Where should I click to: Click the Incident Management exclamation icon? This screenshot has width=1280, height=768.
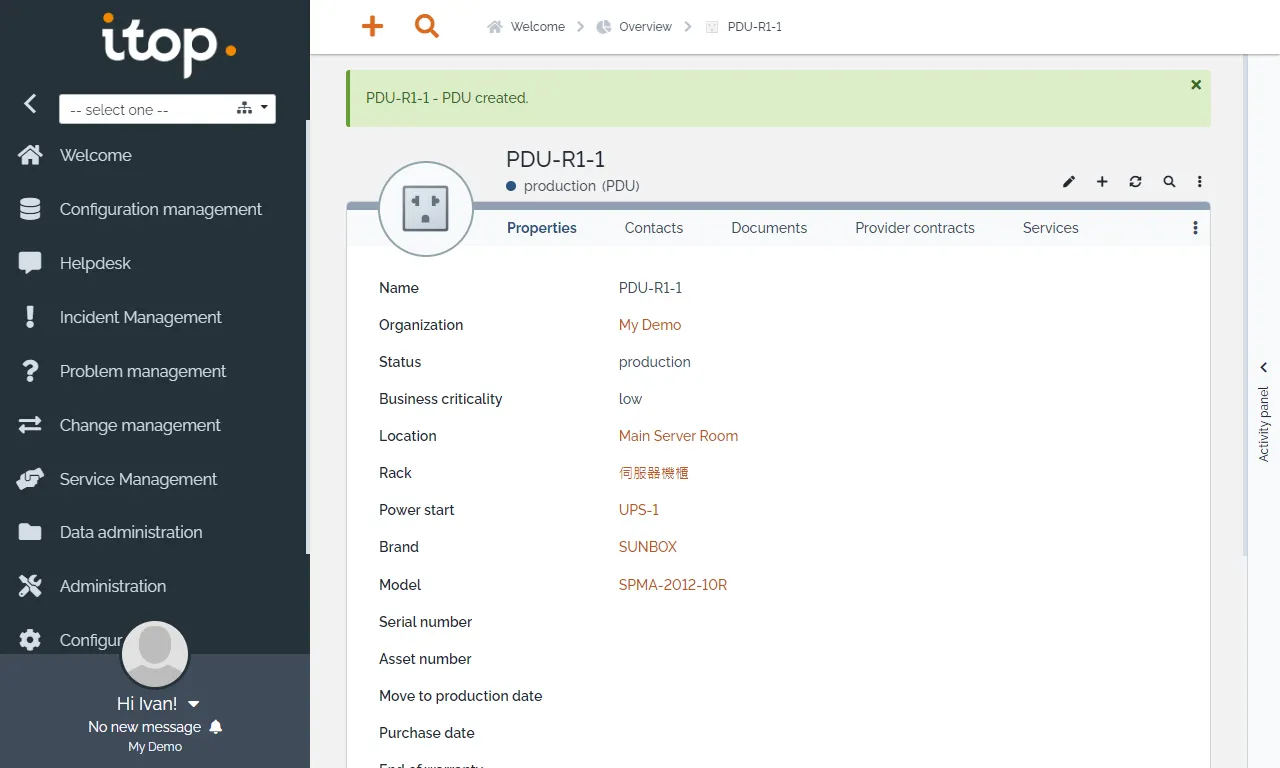click(30, 317)
